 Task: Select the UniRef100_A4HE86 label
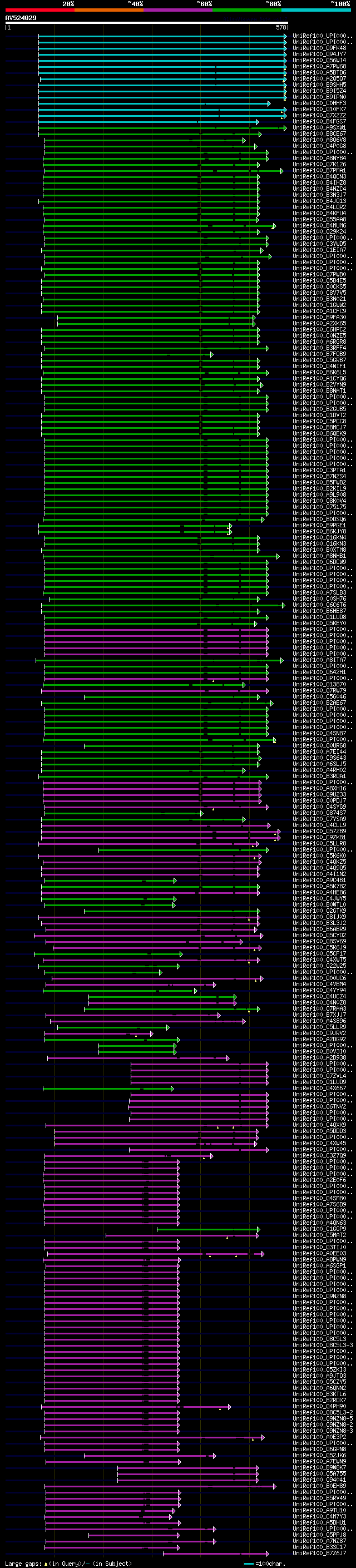[x=319, y=892]
